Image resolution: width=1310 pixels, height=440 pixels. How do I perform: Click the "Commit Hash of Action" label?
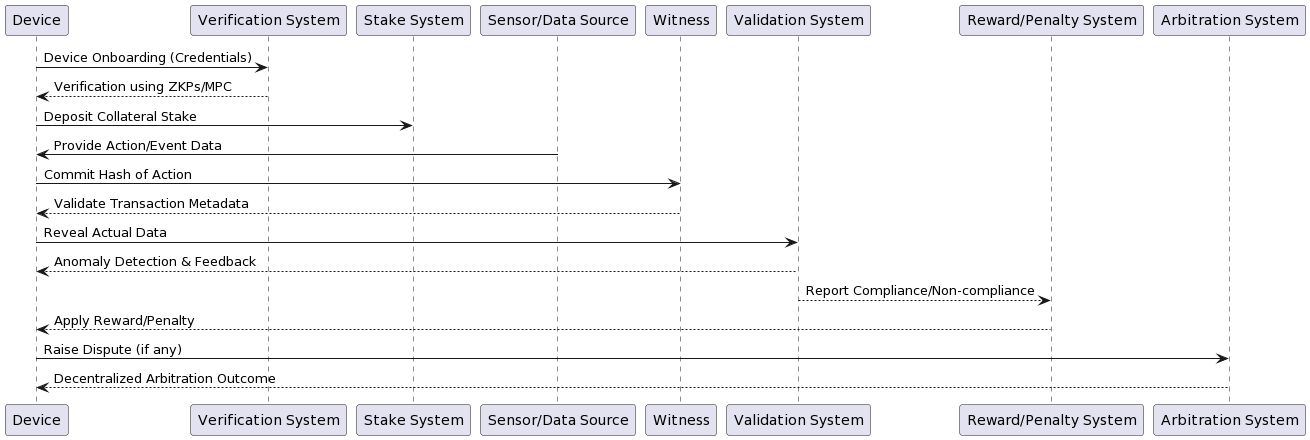[x=118, y=174]
